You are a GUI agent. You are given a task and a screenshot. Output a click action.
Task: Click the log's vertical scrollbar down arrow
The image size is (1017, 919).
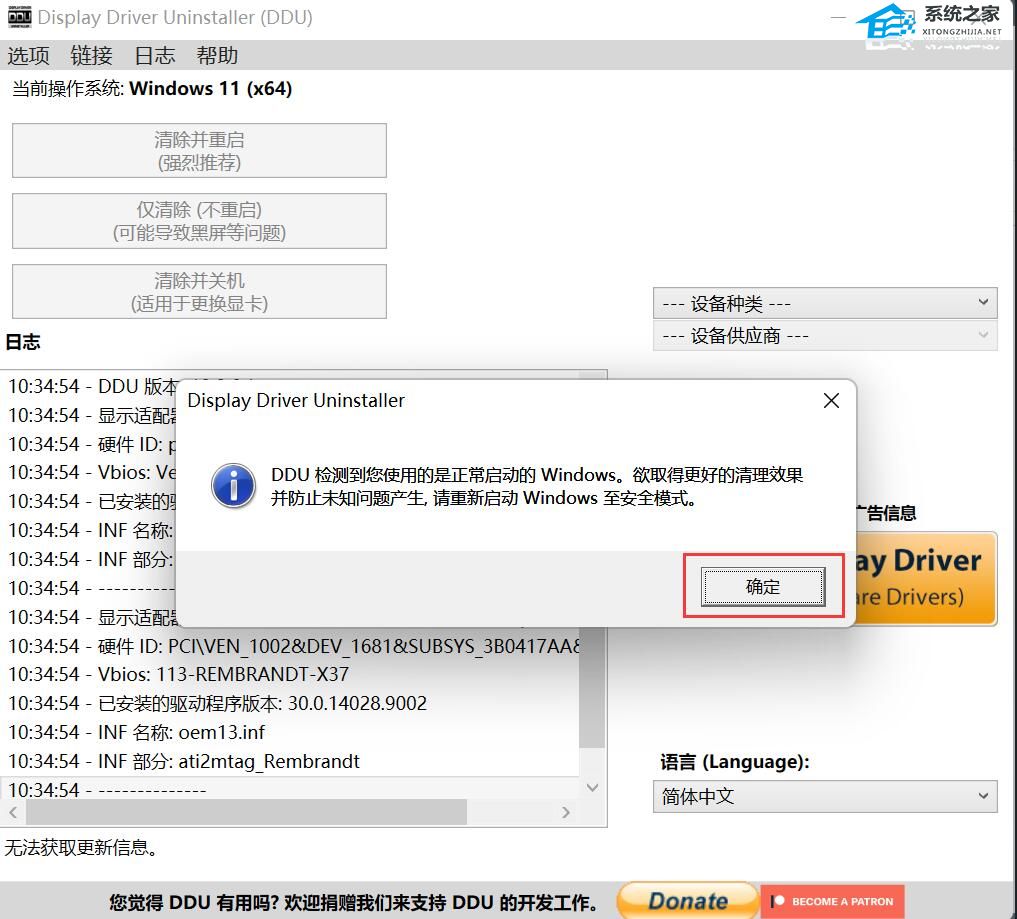592,788
